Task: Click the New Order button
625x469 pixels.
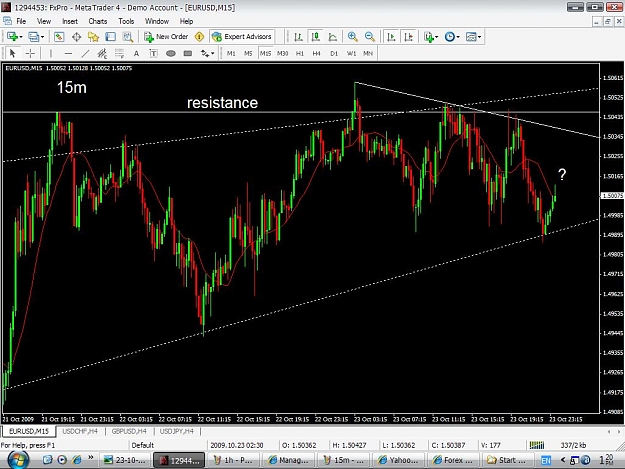Action: click(166, 37)
